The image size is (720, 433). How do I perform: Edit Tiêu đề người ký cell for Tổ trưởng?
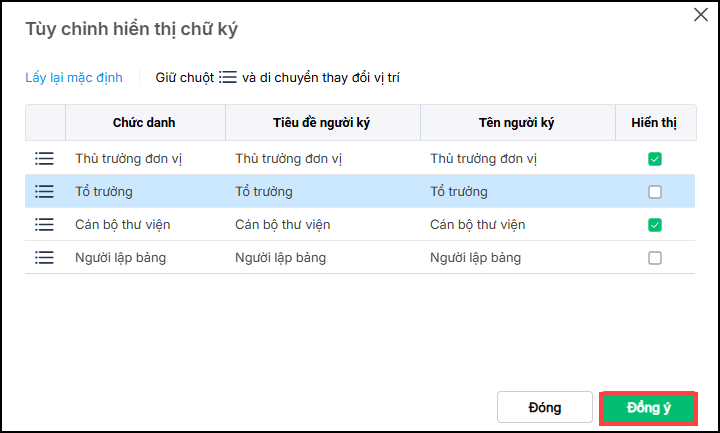click(322, 191)
